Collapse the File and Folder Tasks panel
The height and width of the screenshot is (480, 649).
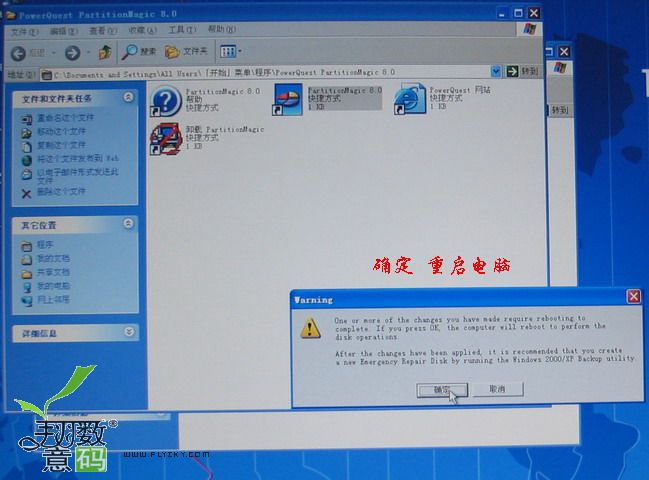(129, 97)
